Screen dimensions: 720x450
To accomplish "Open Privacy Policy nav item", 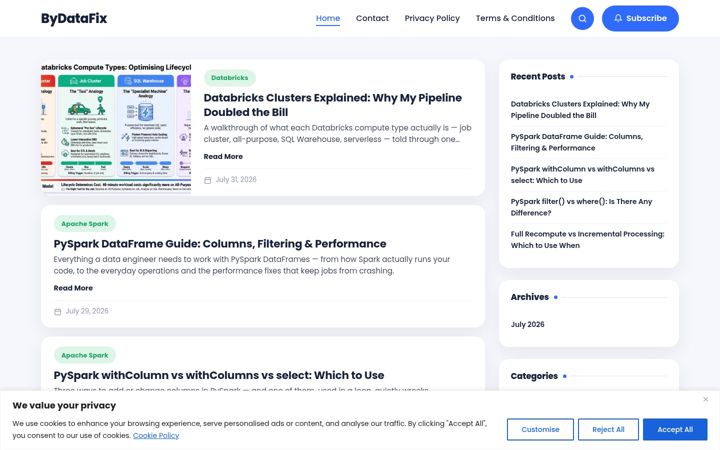I will 432,18.
